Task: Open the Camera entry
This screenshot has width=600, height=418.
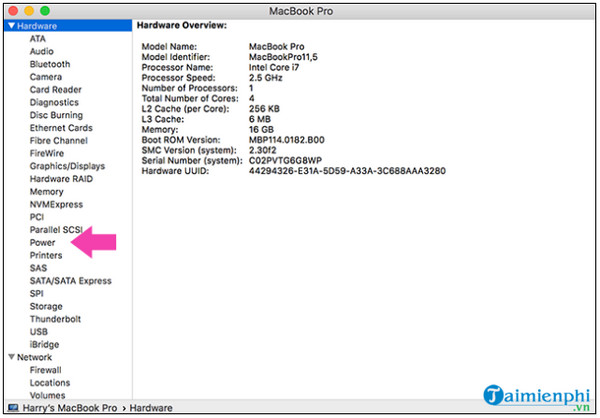Action: (x=46, y=77)
